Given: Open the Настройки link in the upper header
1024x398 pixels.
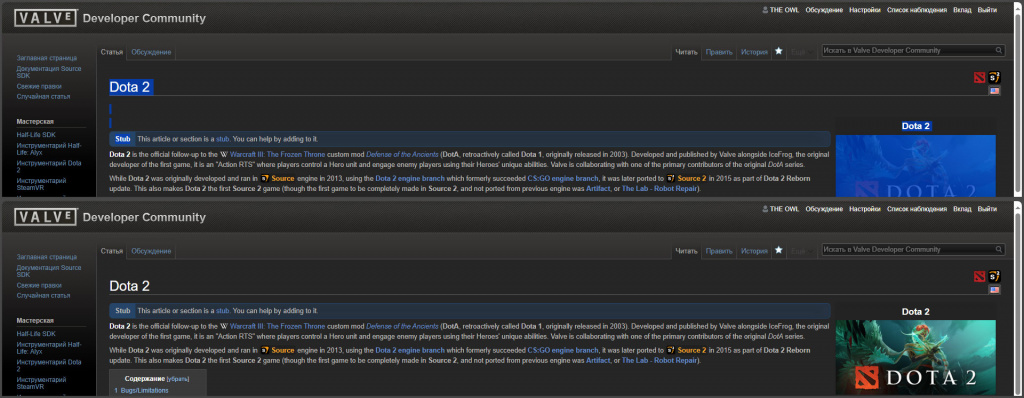Looking at the screenshot, I should pos(865,10).
